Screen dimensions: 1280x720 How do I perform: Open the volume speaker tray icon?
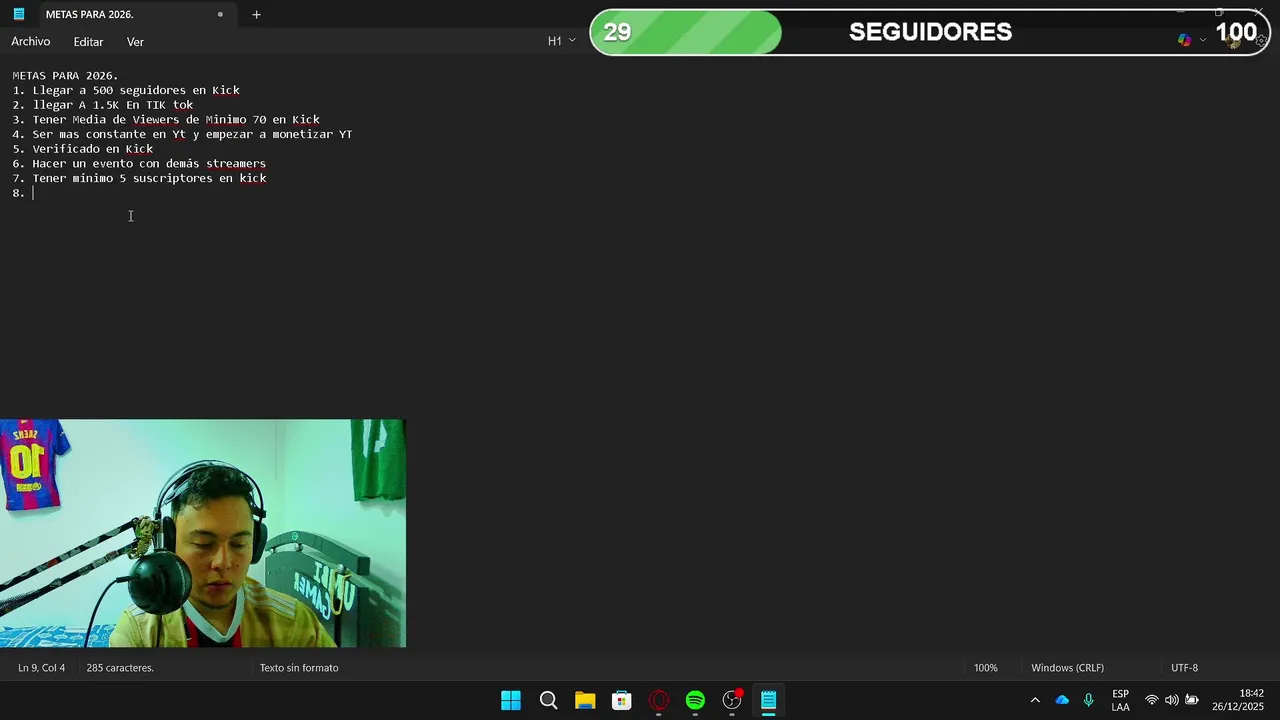click(1172, 700)
